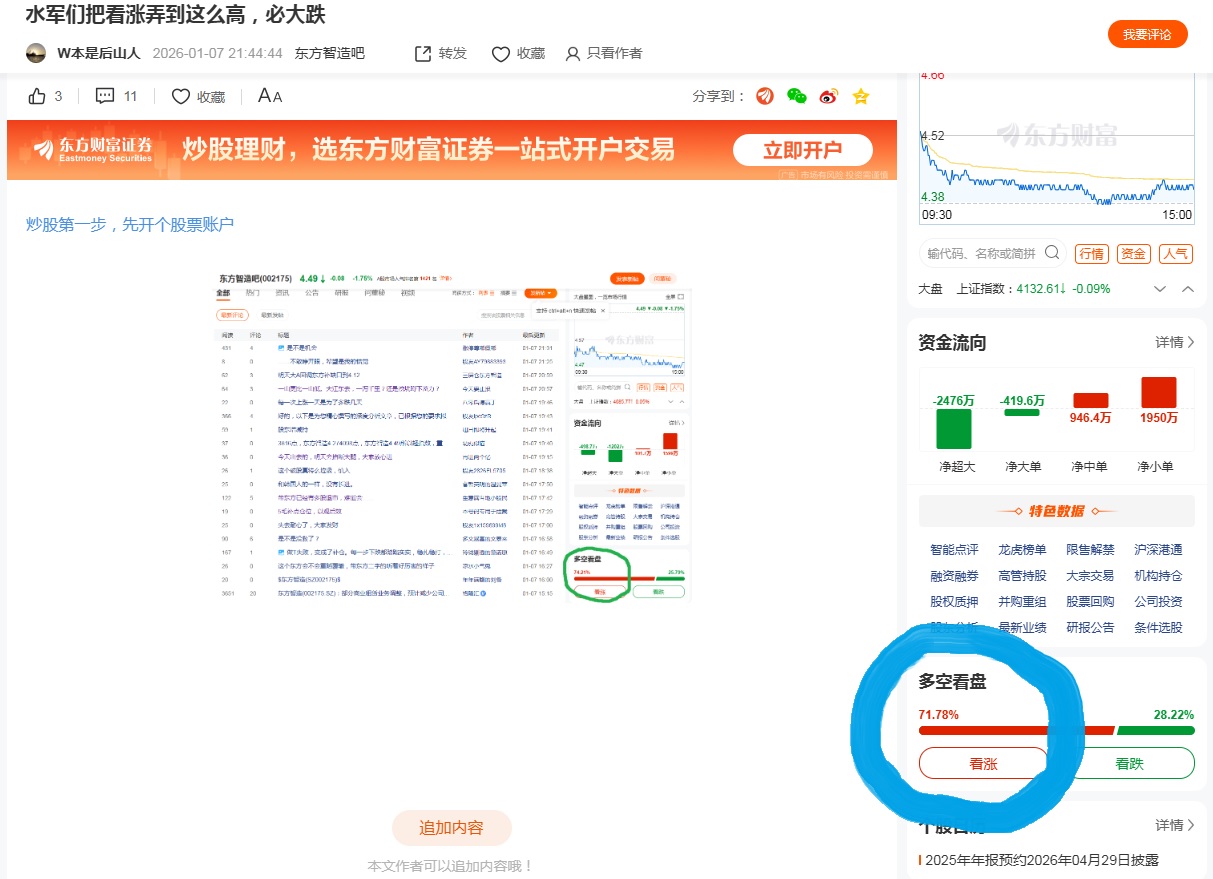This screenshot has height=879, width=1213.
Task: Open 股票回购 link
Action: pos(1090,602)
